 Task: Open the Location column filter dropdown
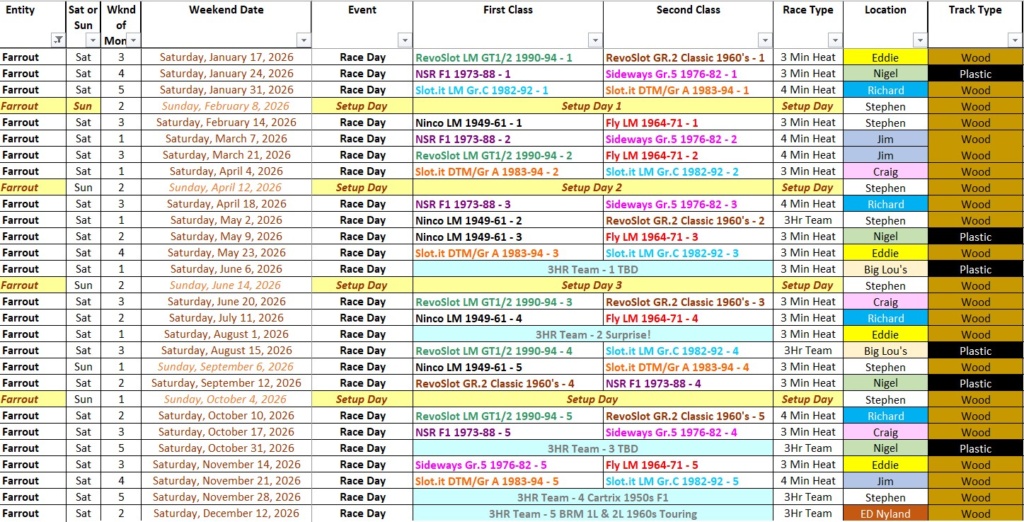coord(919,41)
